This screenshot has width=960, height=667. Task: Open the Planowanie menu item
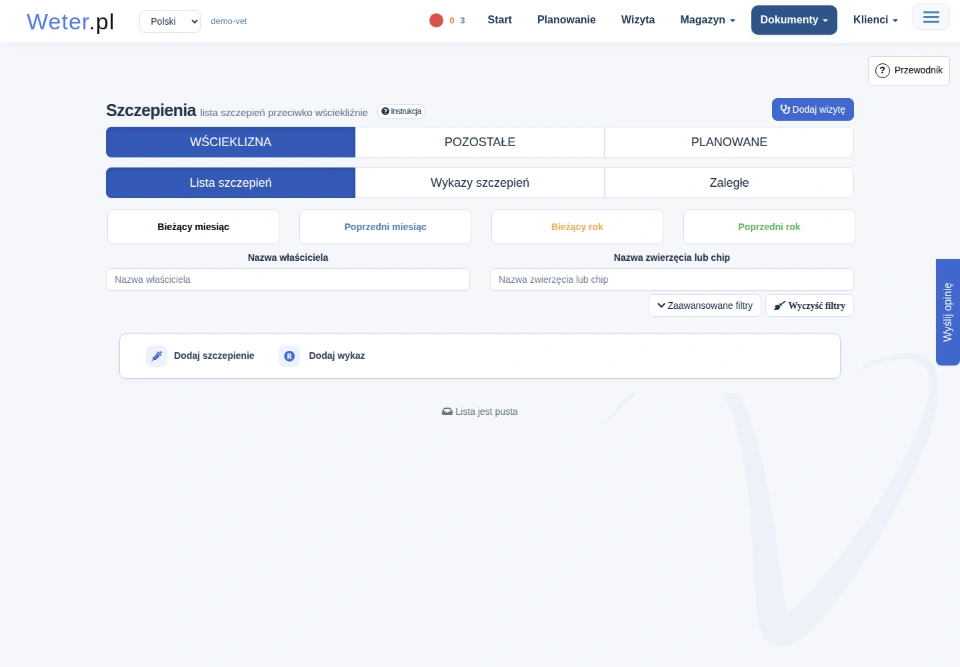[566, 20]
